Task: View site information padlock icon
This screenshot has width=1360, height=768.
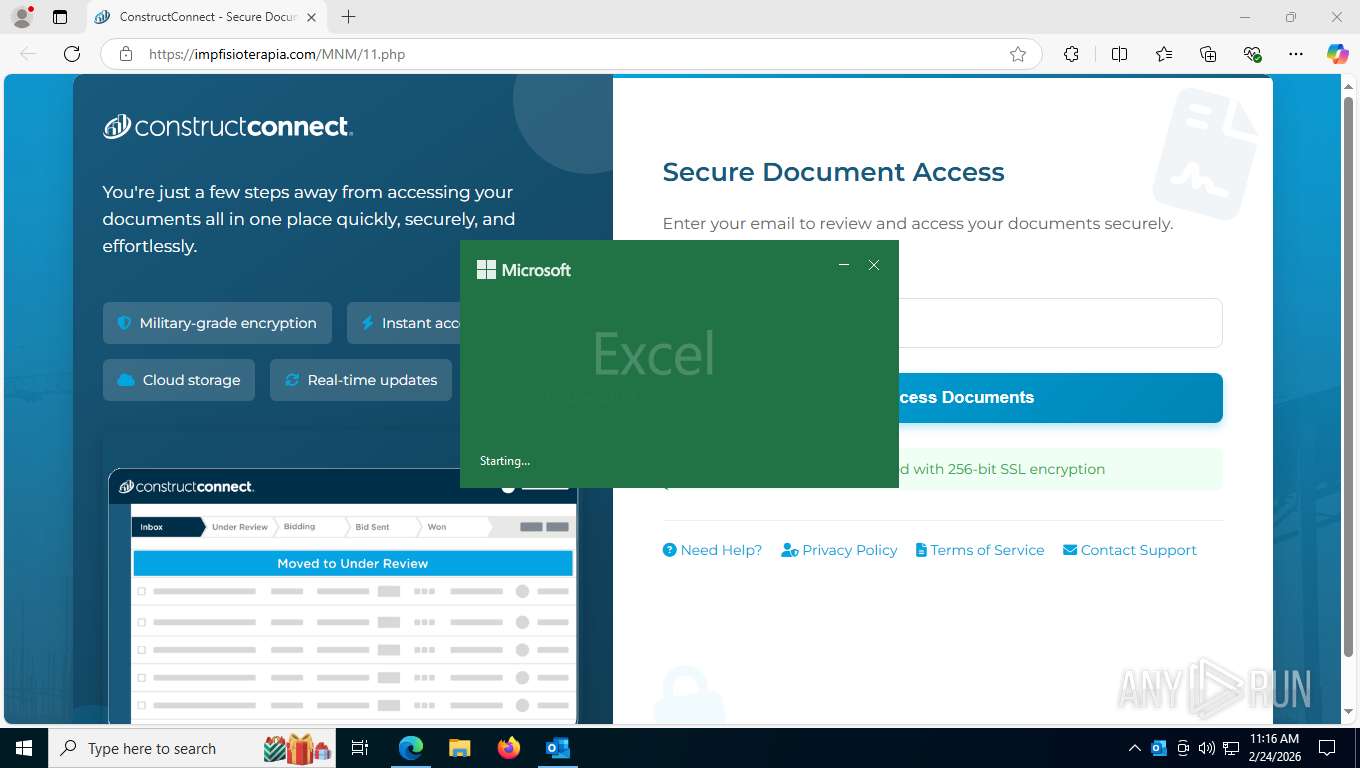Action: point(126,54)
